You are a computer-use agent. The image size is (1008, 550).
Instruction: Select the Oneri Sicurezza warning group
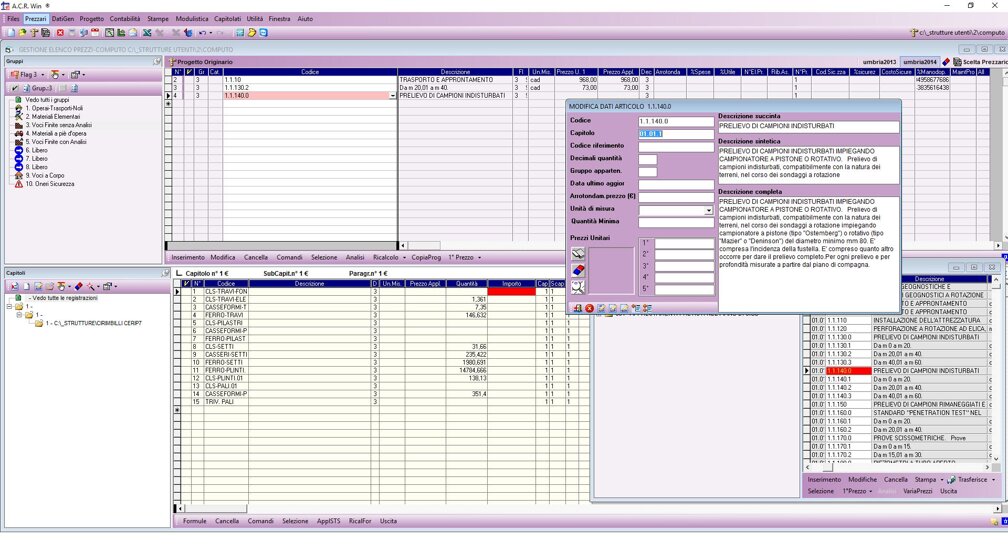45,184
